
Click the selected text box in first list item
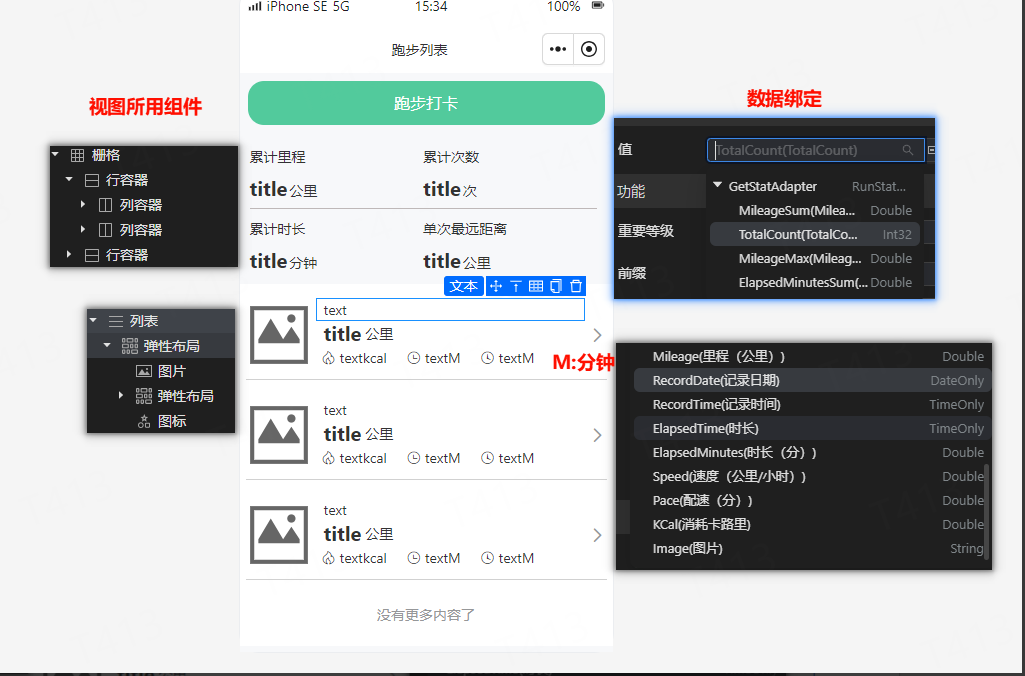click(450, 310)
